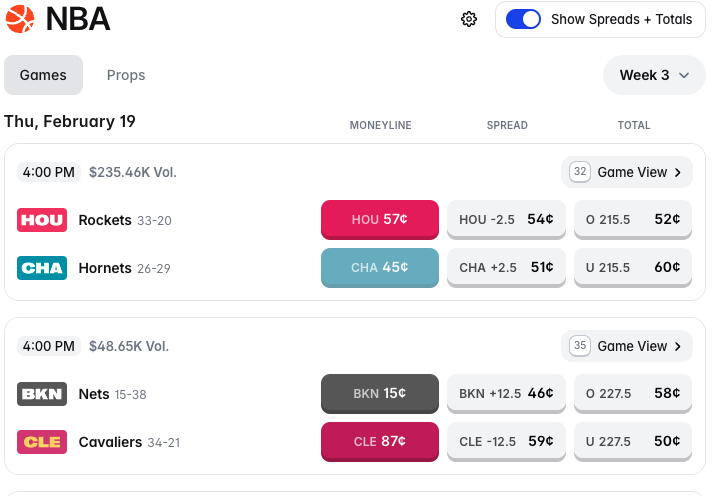Screen dimensions: 713x496
Task: Click the Brooklyn Nets BKN team logo
Action: [42, 394]
